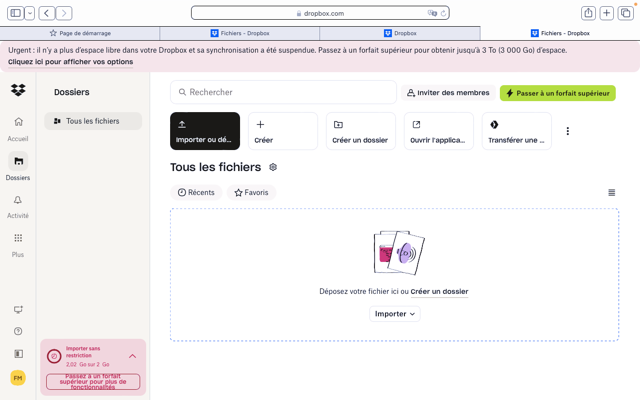Click the FM account avatar
The width and height of the screenshot is (640, 400).
[18, 378]
